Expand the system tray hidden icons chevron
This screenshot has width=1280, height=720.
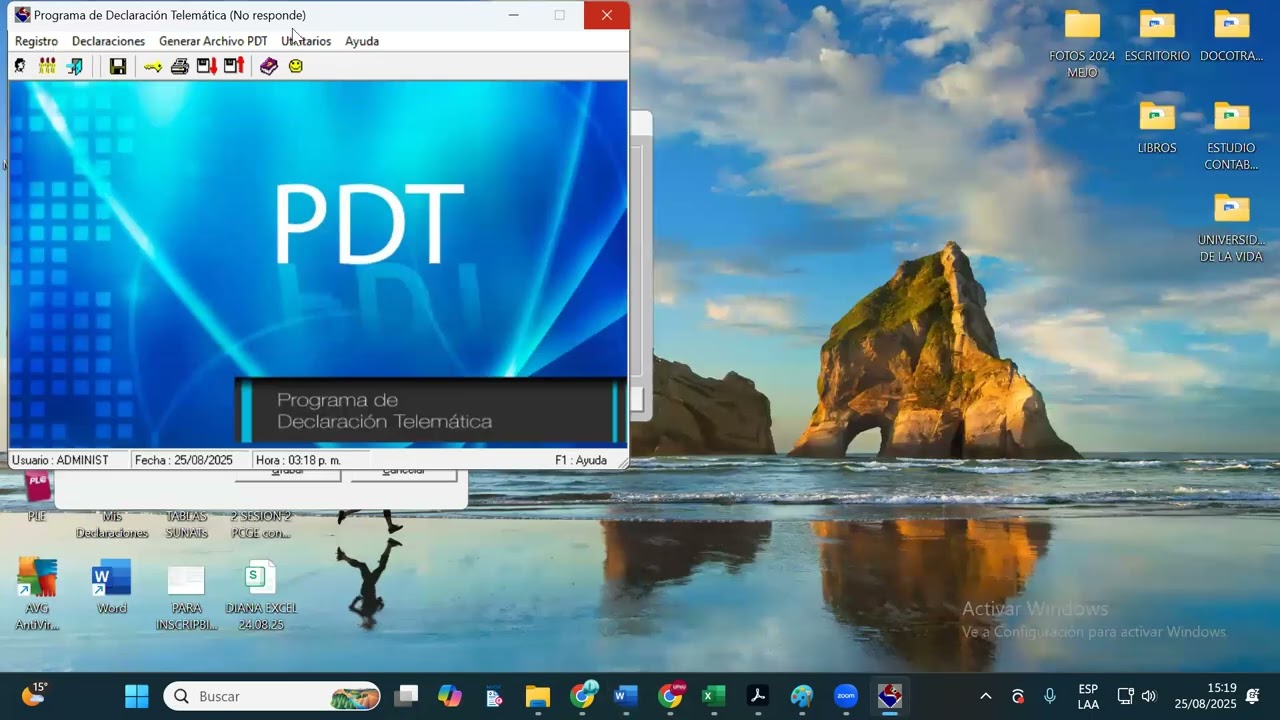[985, 696]
